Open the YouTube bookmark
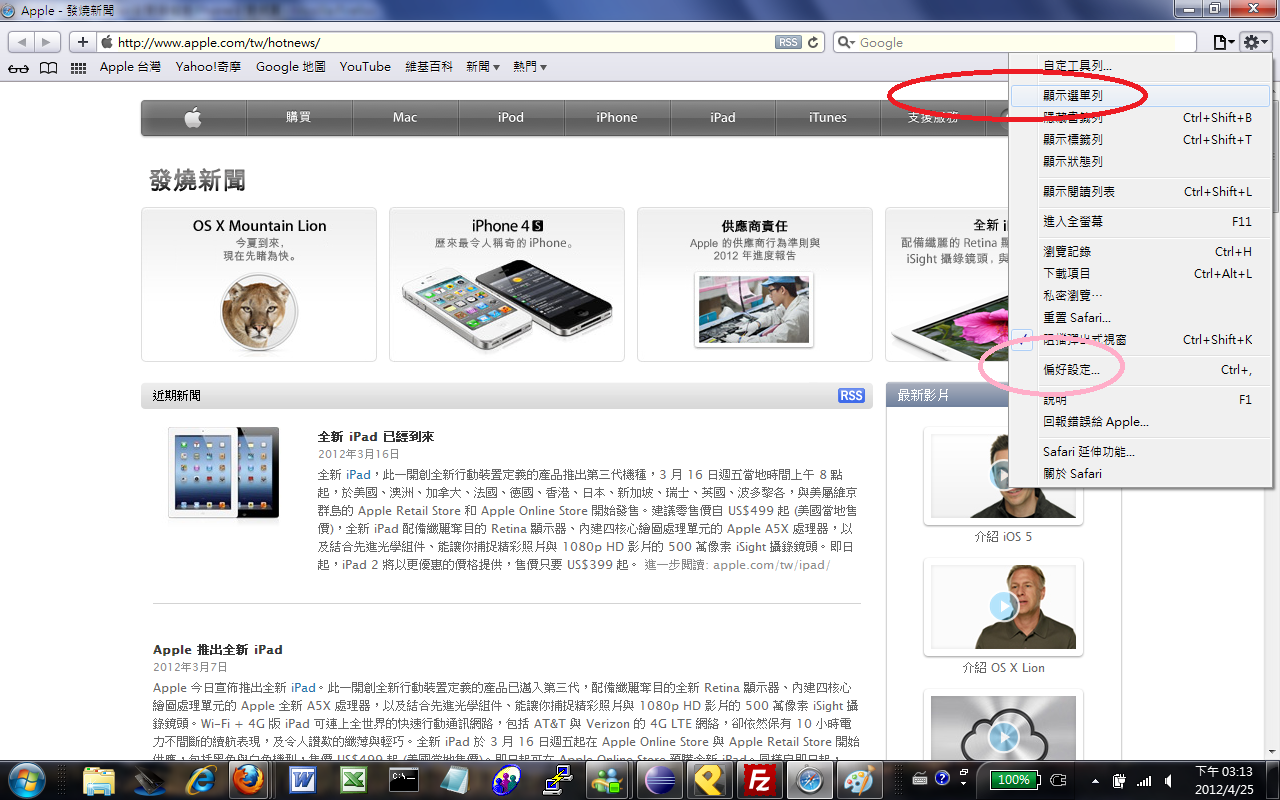This screenshot has height=800, width=1280. click(365, 67)
